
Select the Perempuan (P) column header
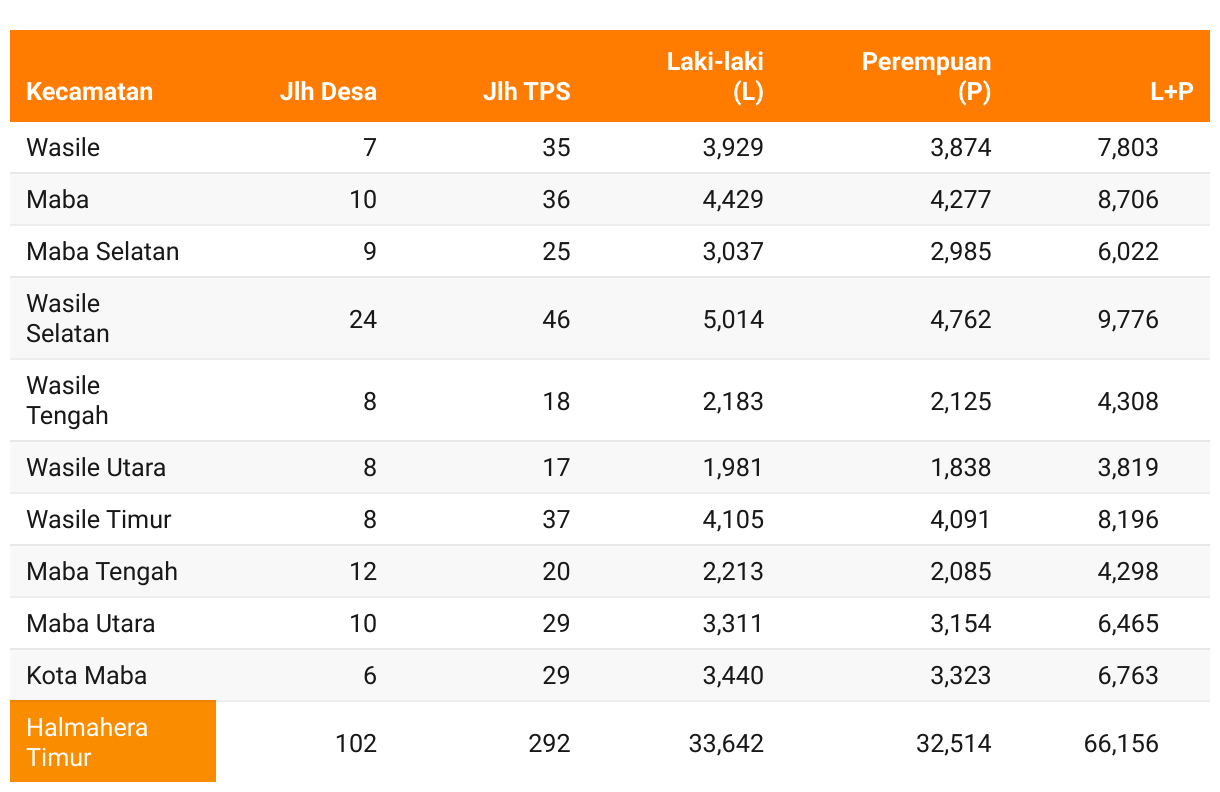coord(926,77)
